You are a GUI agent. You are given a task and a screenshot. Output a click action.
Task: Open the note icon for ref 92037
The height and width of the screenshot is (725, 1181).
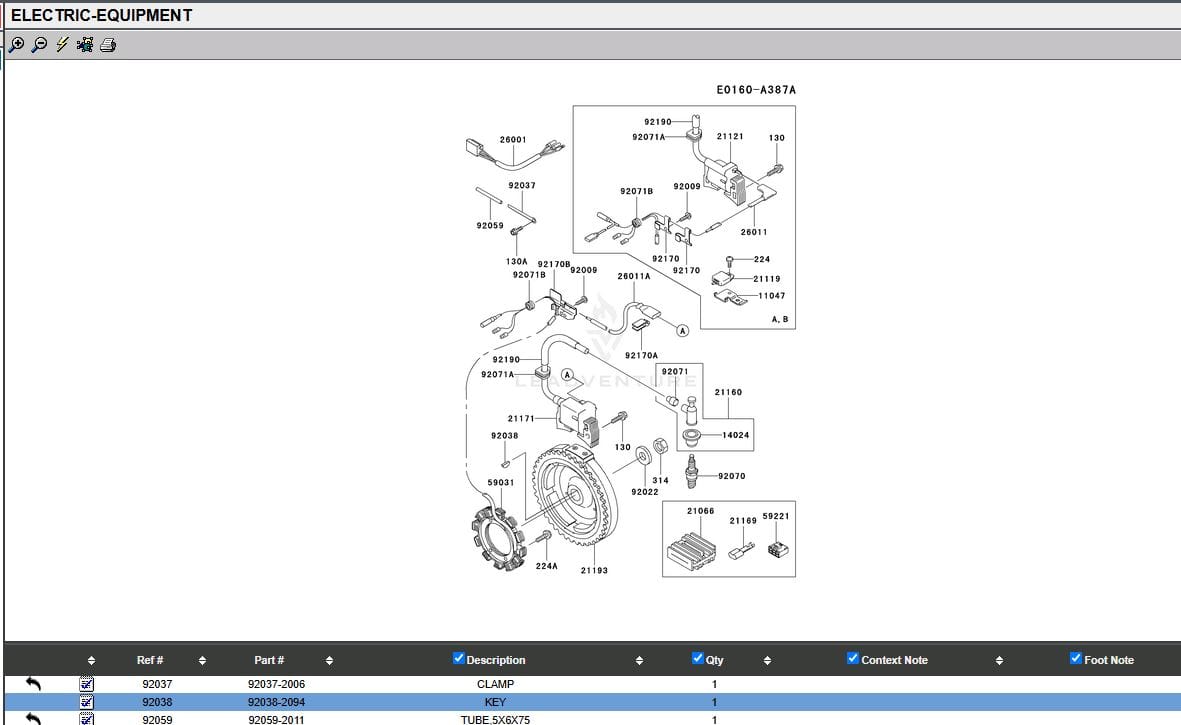87,684
